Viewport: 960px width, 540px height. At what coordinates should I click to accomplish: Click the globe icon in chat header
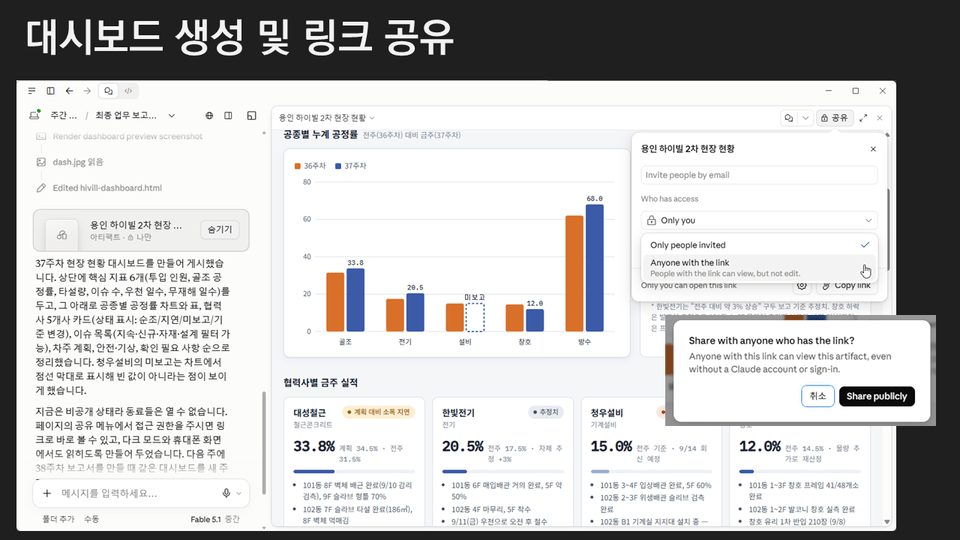point(209,115)
